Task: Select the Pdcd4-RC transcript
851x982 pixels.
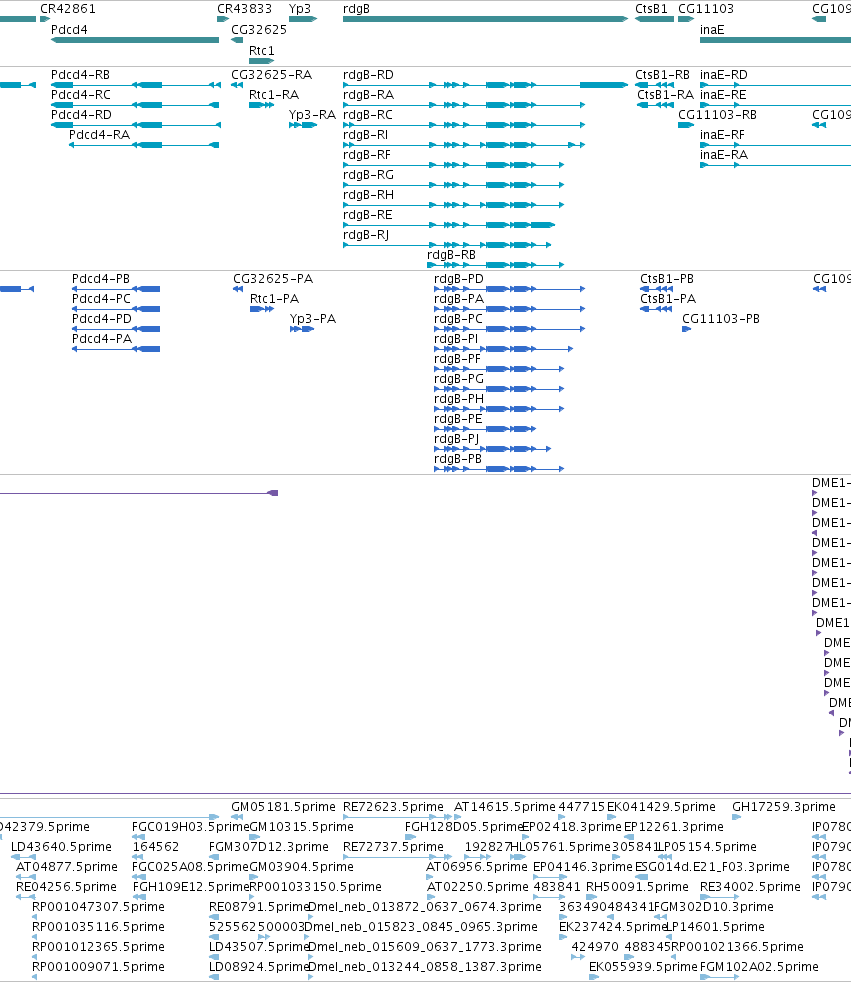Action: click(x=135, y=105)
